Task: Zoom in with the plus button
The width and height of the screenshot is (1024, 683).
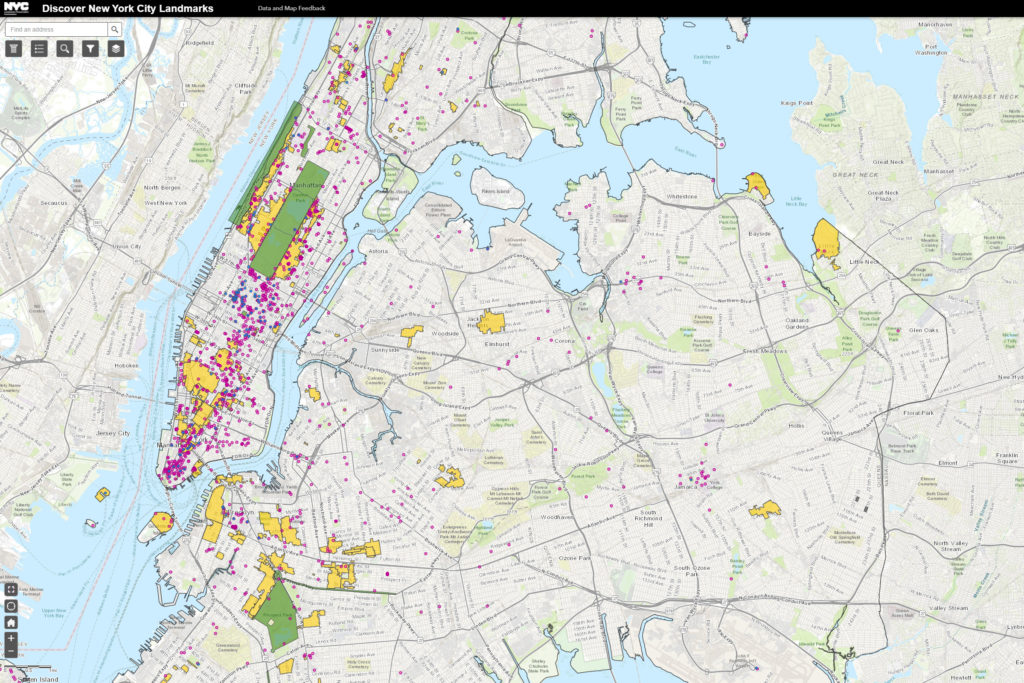Action: [11, 638]
